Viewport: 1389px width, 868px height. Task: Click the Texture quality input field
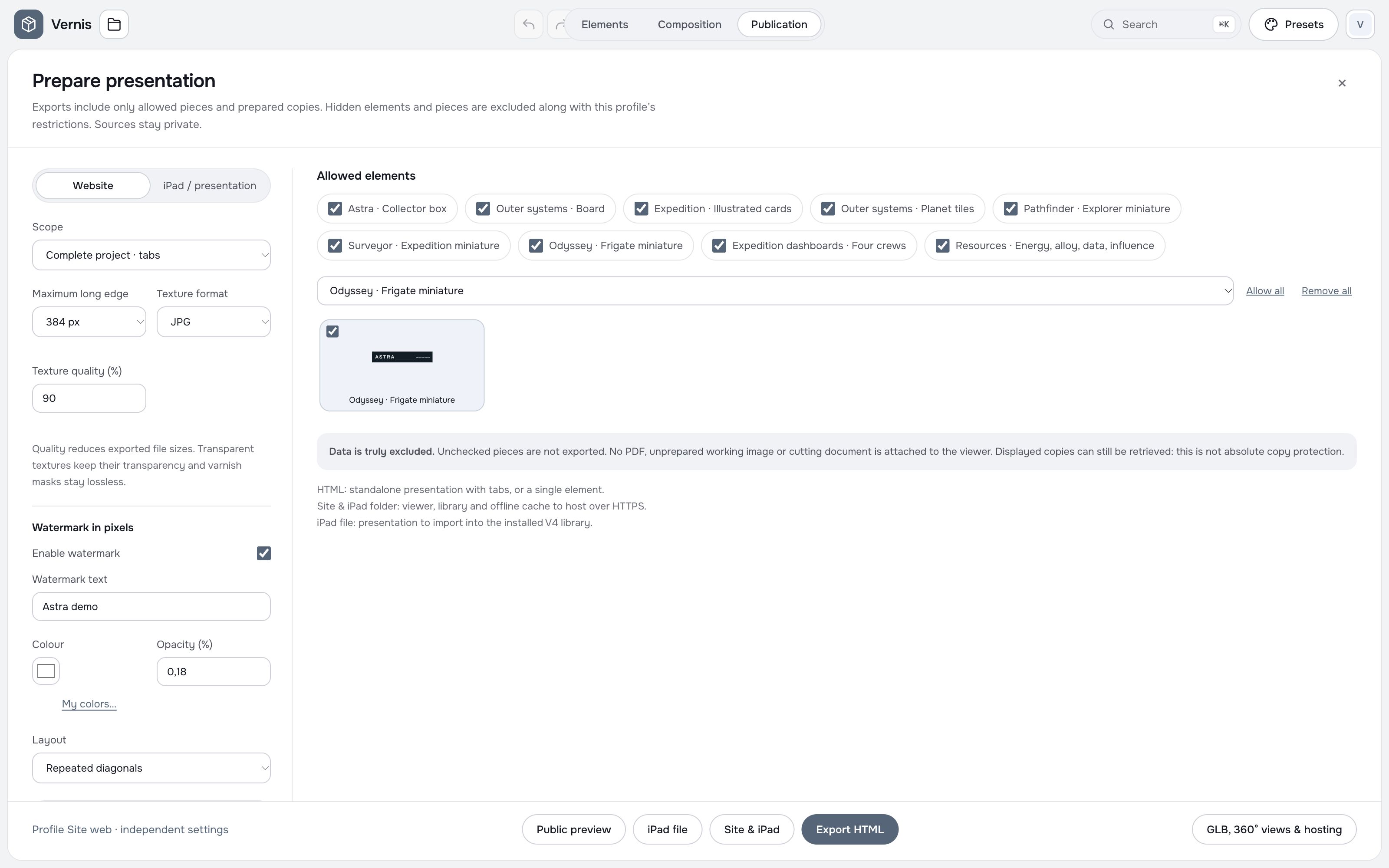click(89, 398)
